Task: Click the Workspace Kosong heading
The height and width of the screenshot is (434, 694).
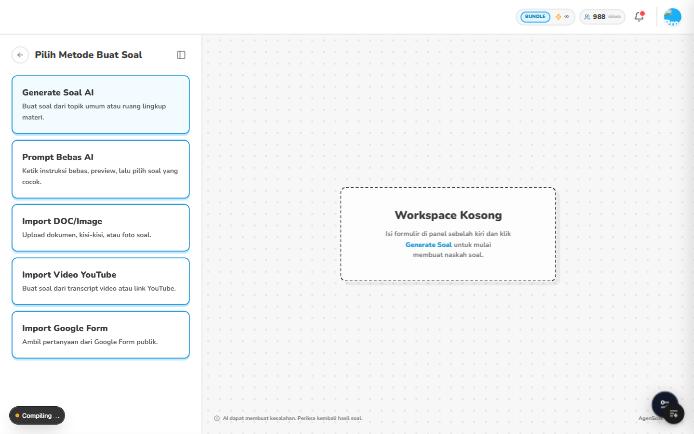Action: click(x=448, y=215)
